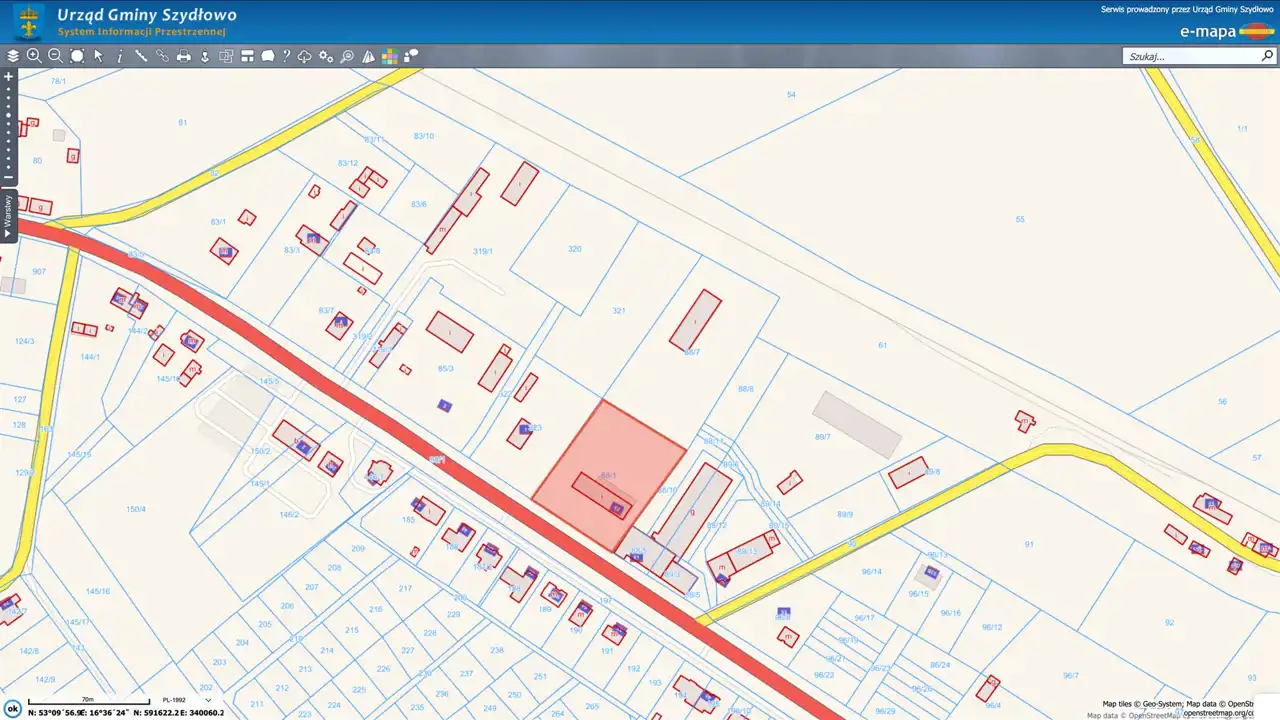Click the e-mapa logo link
Screen dimensions: 1280x720
(x=1226, y=31)
